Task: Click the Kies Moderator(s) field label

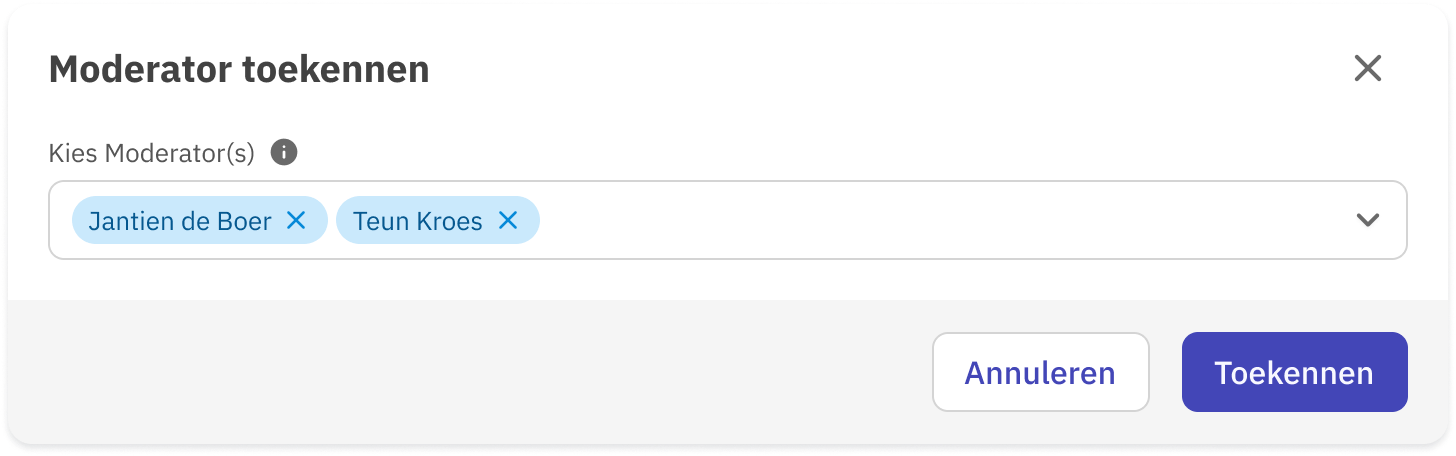Action: click(152, 153)
